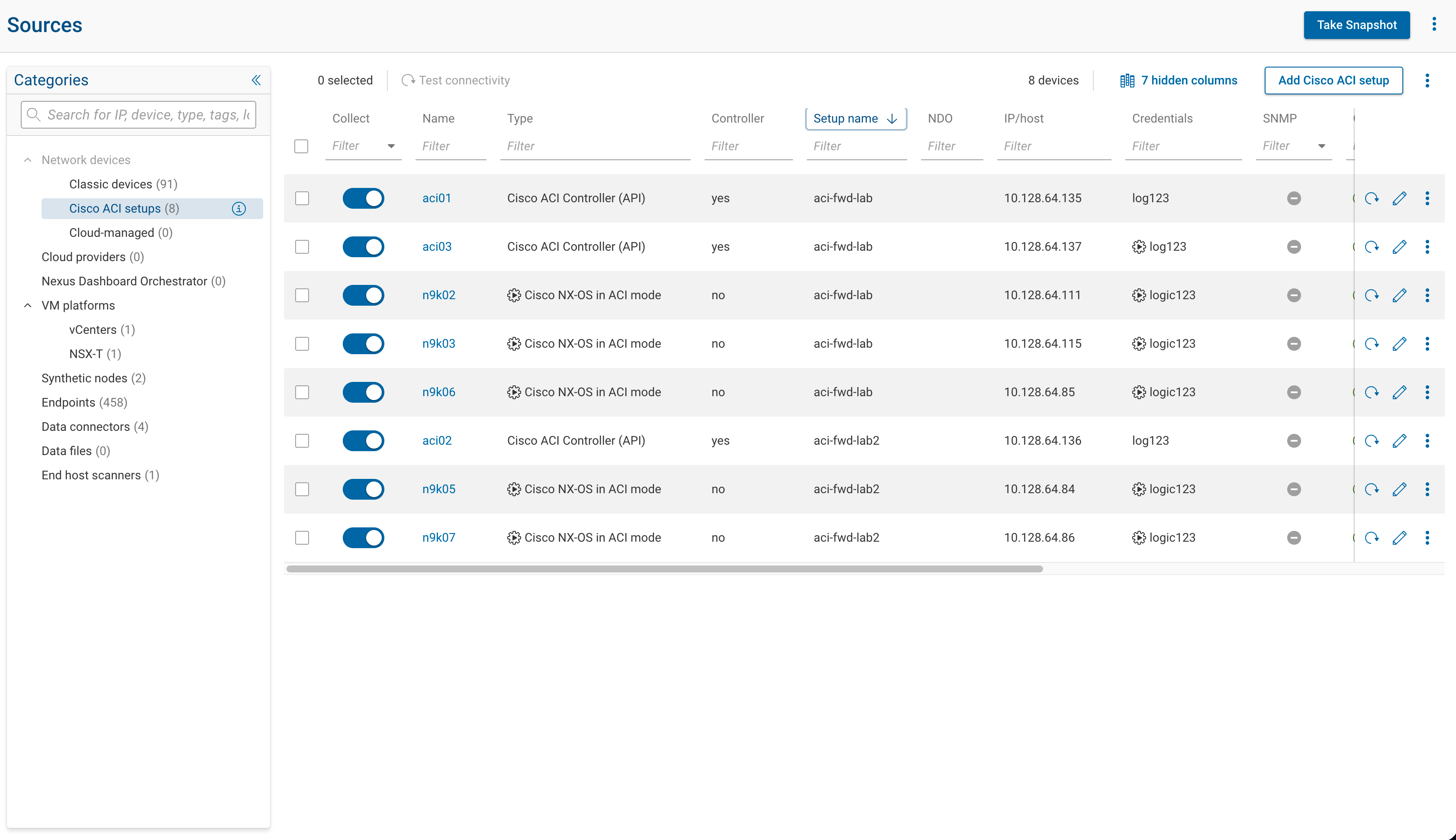
Task: Test connectivity refresh icon for n9k03 row
Action: click(1372, 344)
